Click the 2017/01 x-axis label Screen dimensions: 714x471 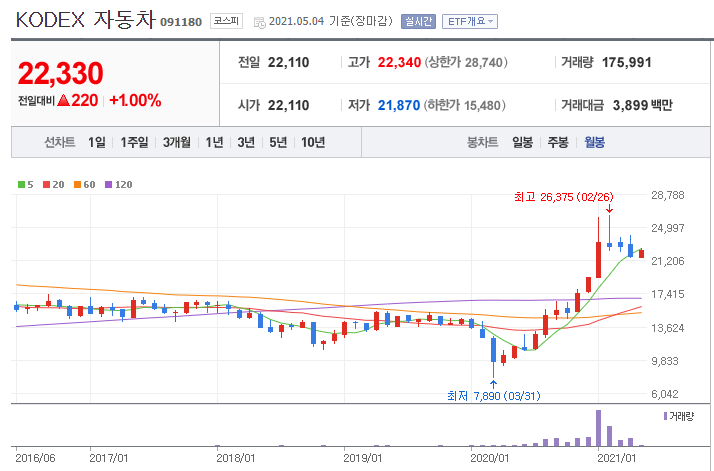click(x=108, y=458)
